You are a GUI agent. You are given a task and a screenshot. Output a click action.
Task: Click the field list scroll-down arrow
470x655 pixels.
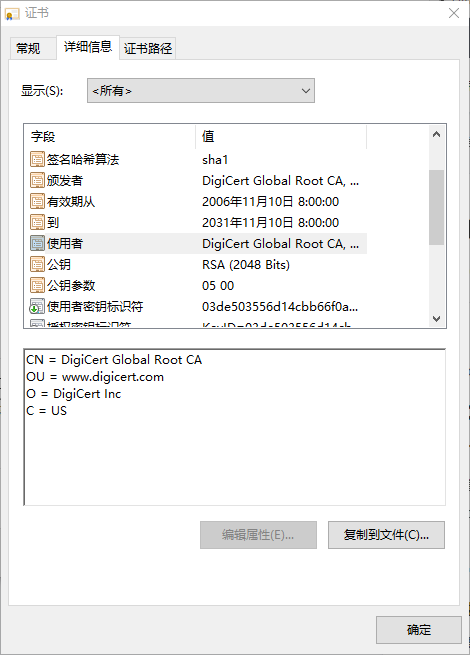(437, 319)
